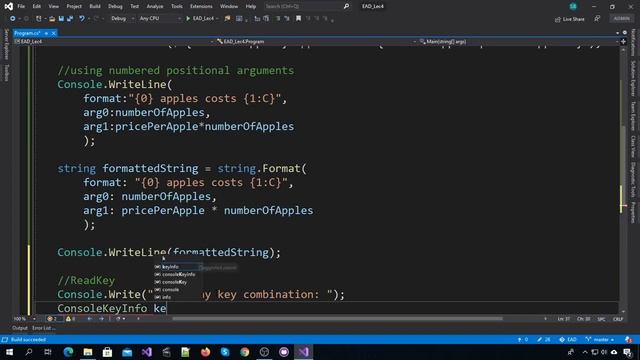Click the Navigate Backward toolbar icon
Viewport: 640px width, 360px height.
click(x=13, y=19)
